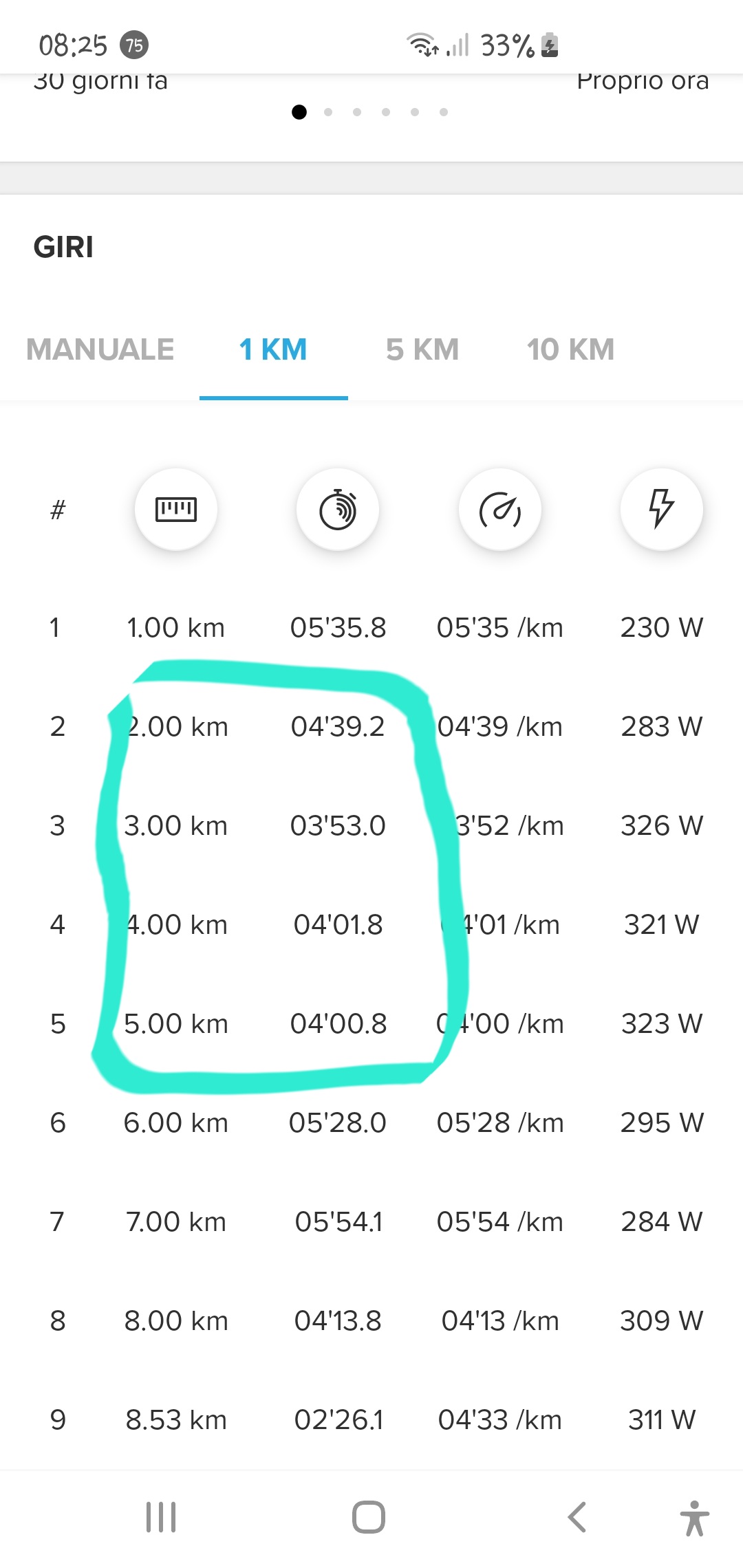
Task: Tap the stopwatch duration column icon
Action: (338, 510)
